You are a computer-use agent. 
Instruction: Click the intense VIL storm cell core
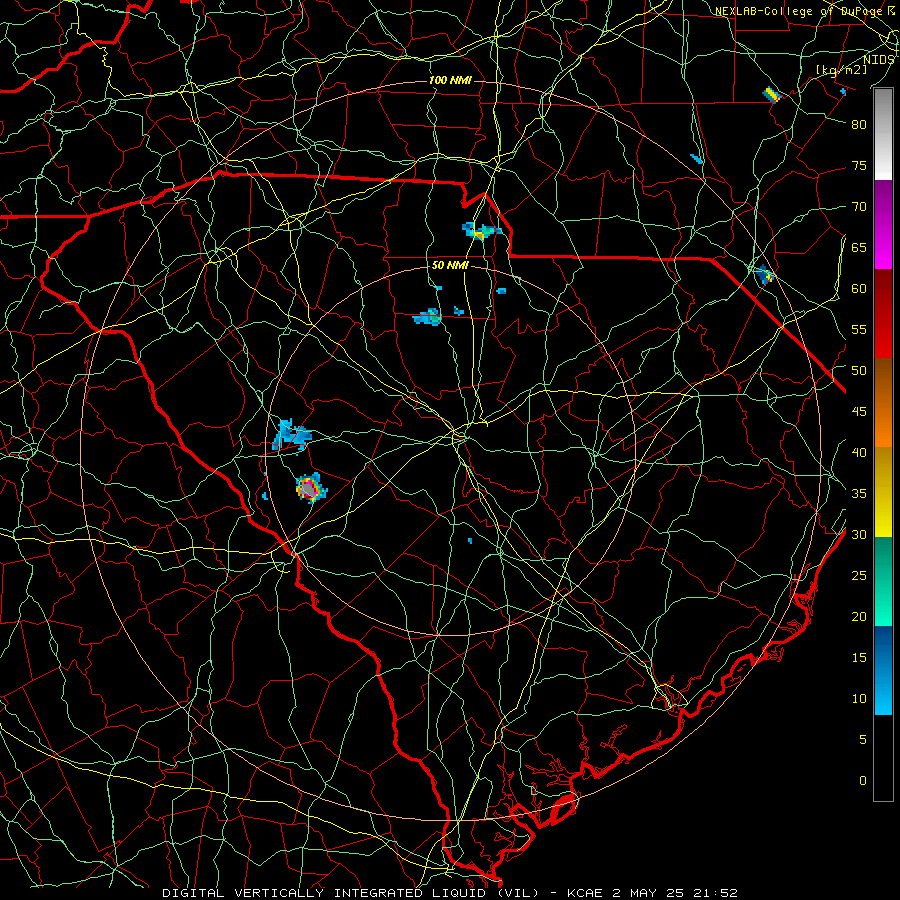(309, 488)
